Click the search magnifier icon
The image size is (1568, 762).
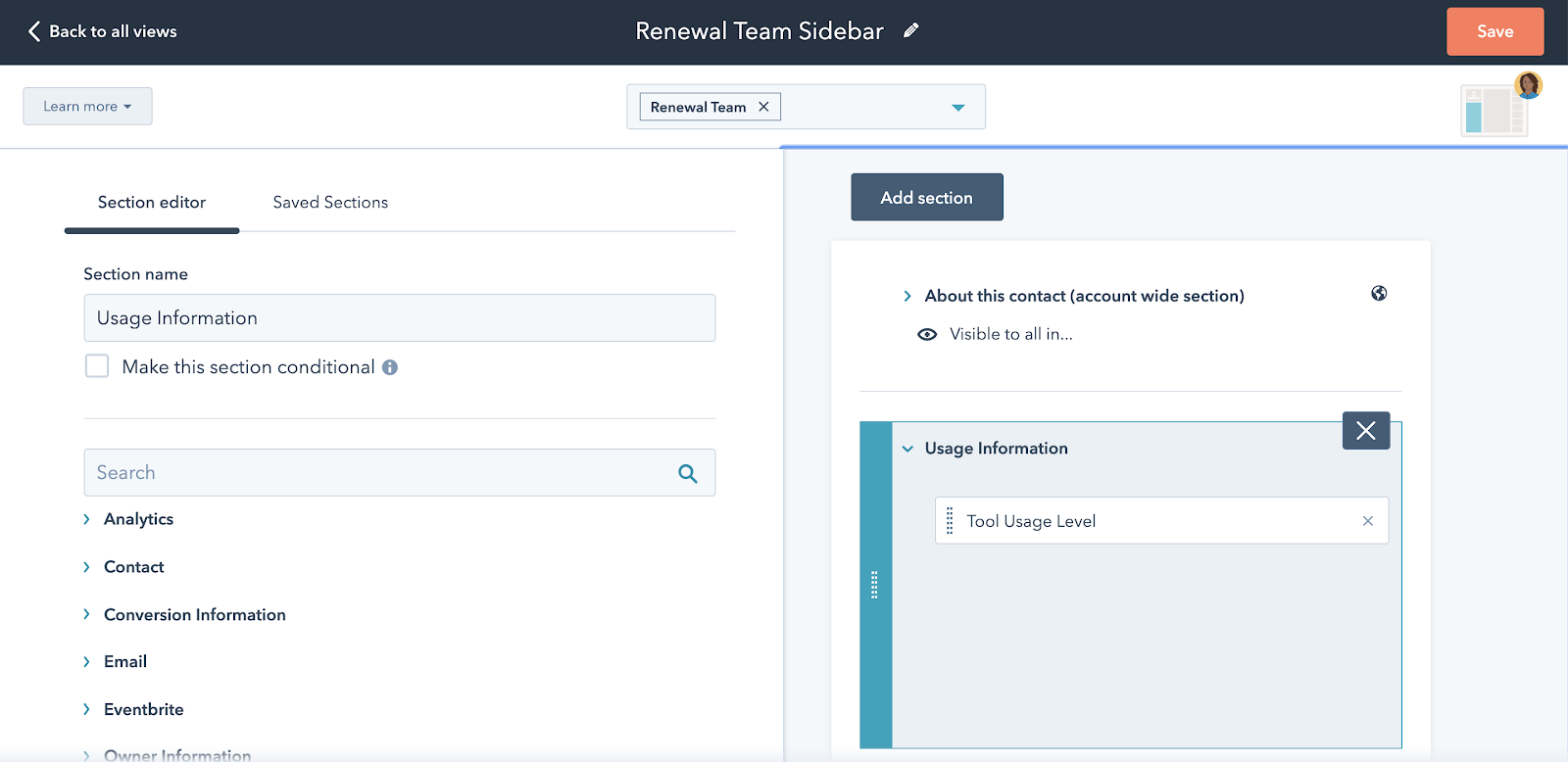[x=688, y=474]
